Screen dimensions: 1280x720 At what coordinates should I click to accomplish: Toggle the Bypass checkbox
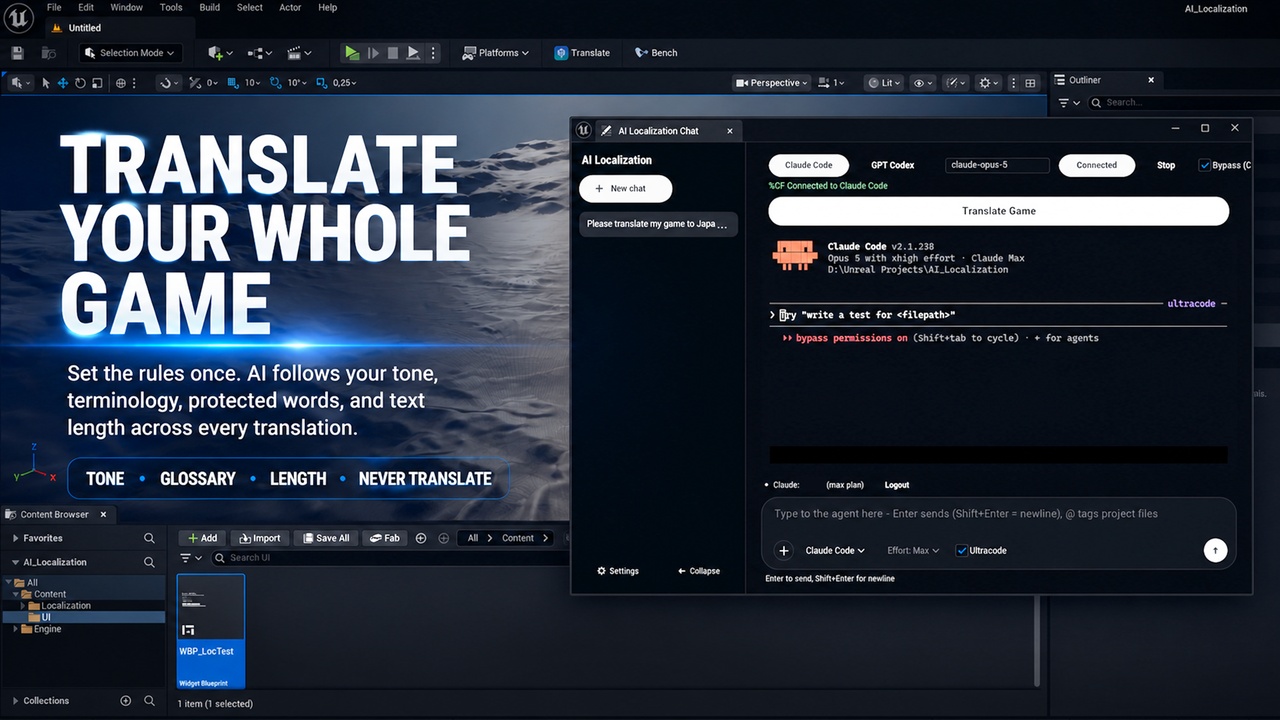coord(1205,165)
